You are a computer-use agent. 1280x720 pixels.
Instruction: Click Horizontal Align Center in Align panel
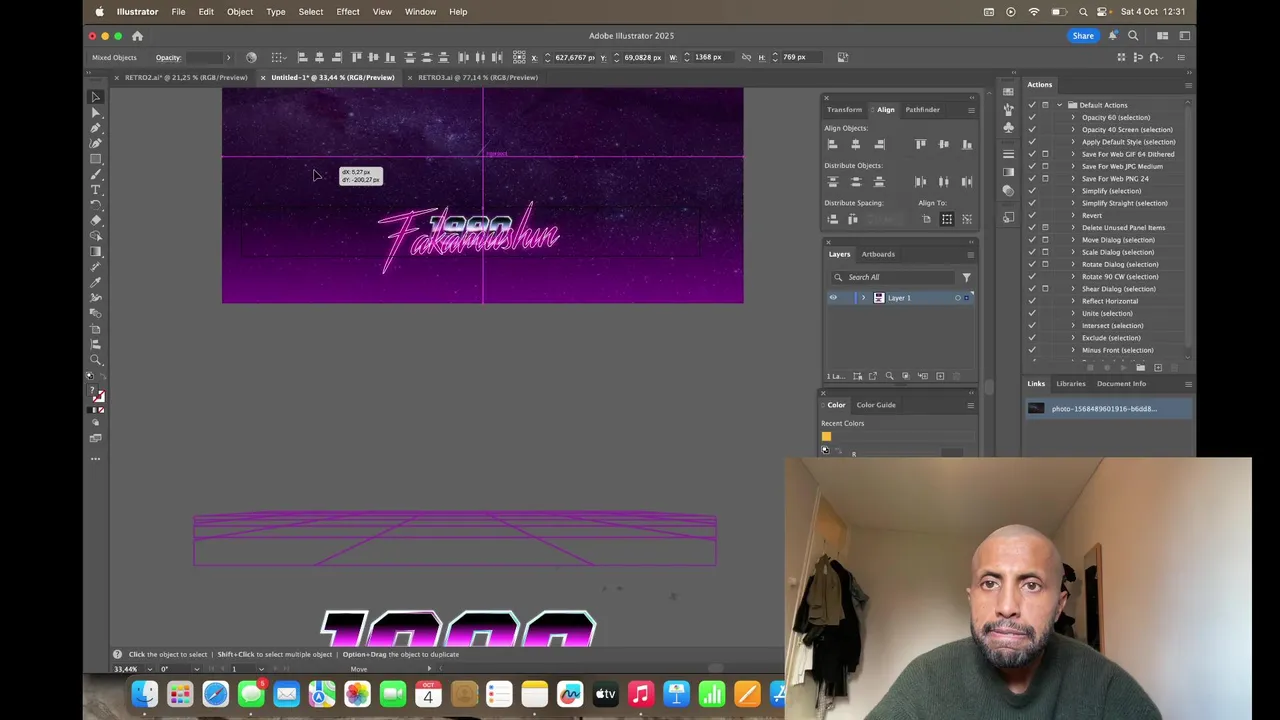[855, 145]
